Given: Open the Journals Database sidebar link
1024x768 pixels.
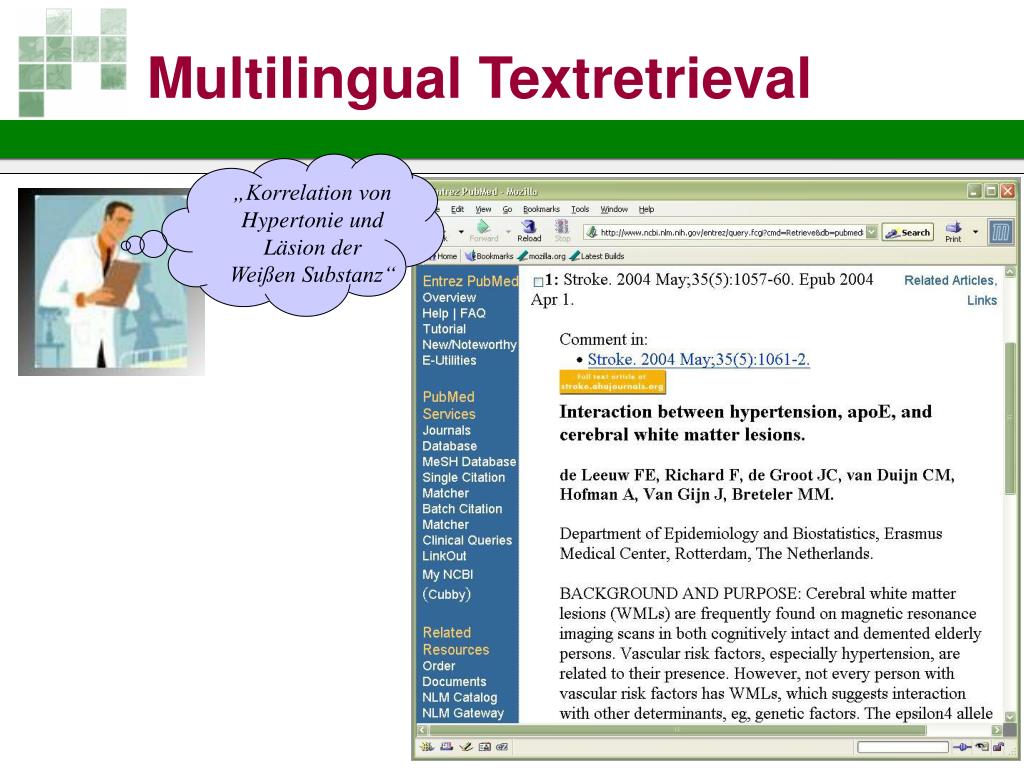Looking at the screenshot, I should click(x=449, y=438).
